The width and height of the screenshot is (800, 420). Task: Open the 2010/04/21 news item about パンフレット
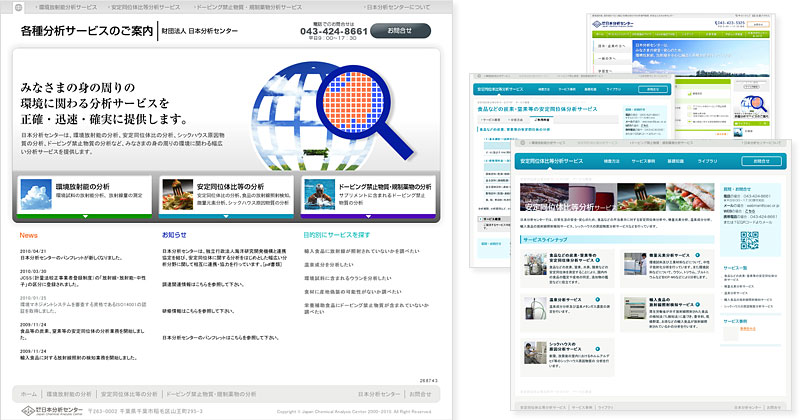coord(60,257)
